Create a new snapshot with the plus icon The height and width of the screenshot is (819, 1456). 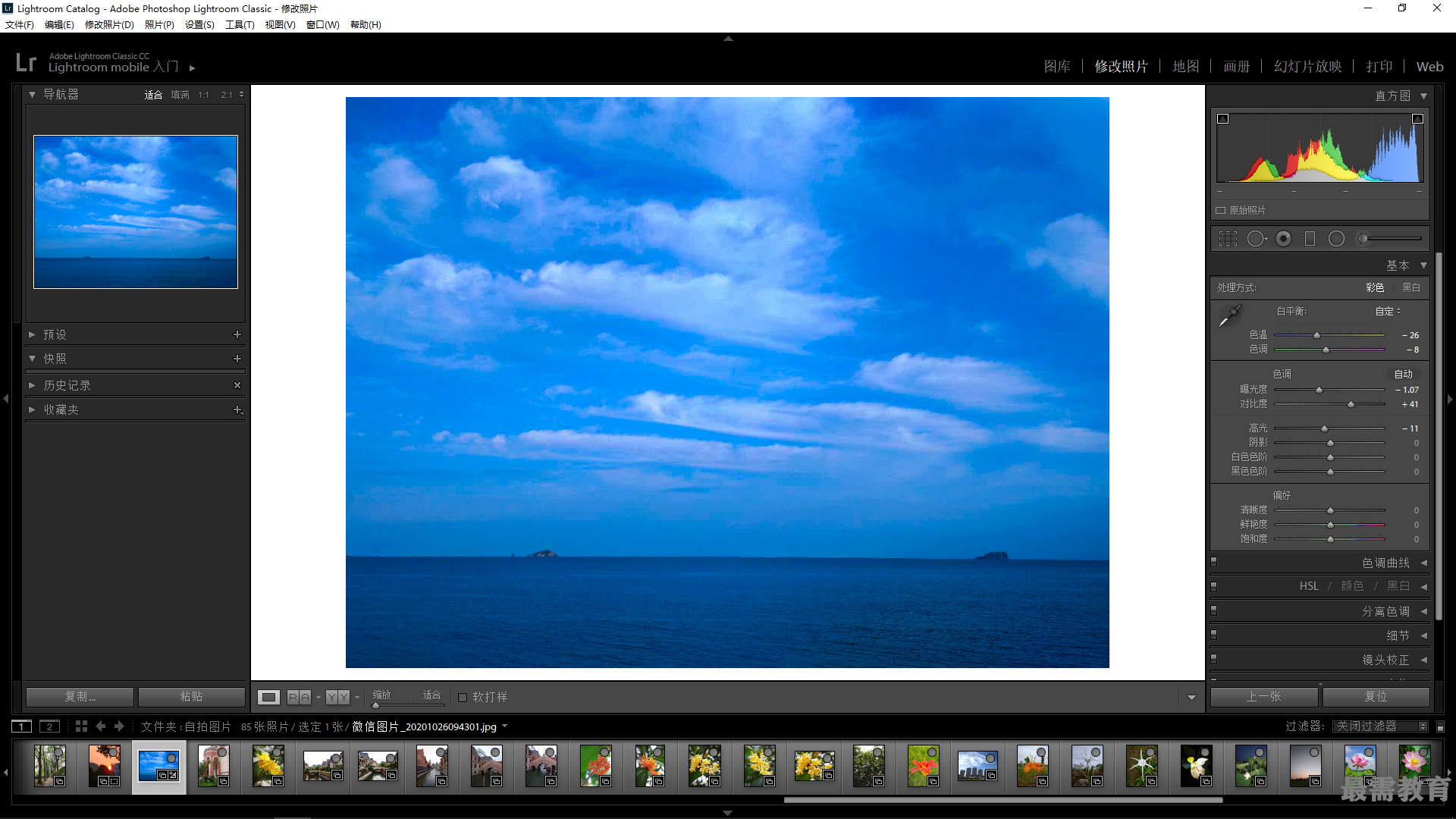pos(237,359)
